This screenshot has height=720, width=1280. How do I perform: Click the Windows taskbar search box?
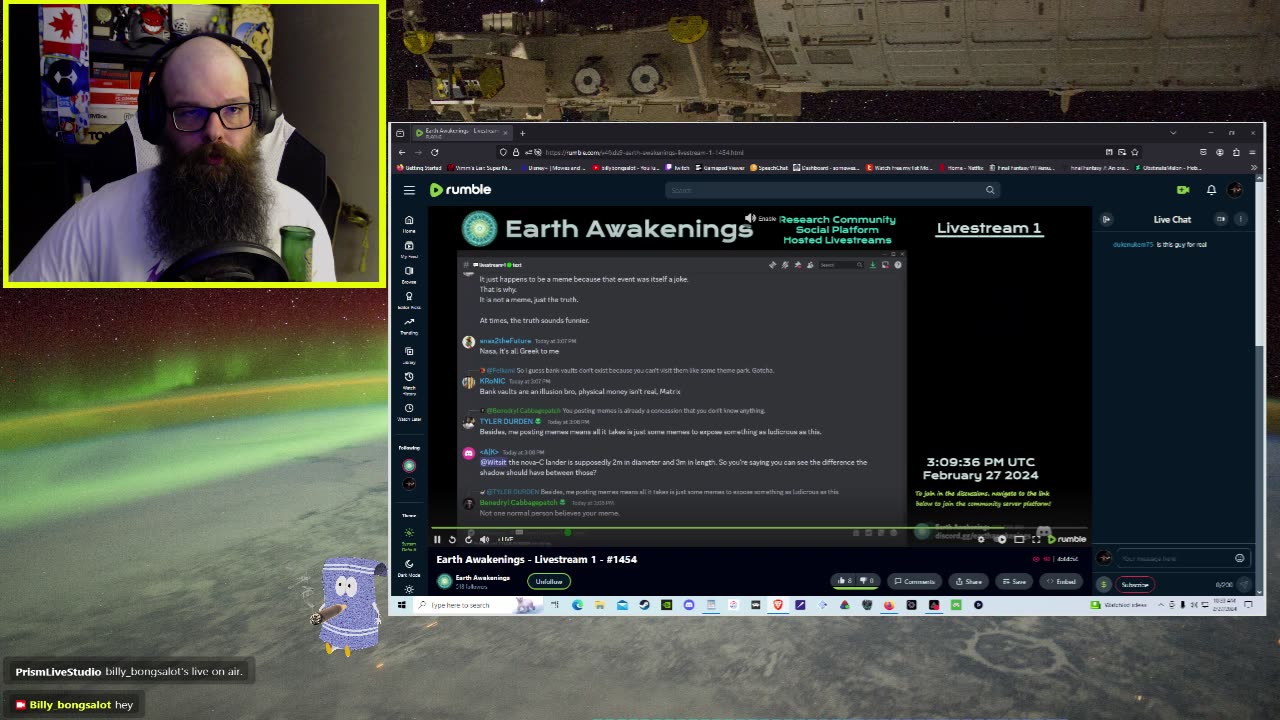(478, 605)
